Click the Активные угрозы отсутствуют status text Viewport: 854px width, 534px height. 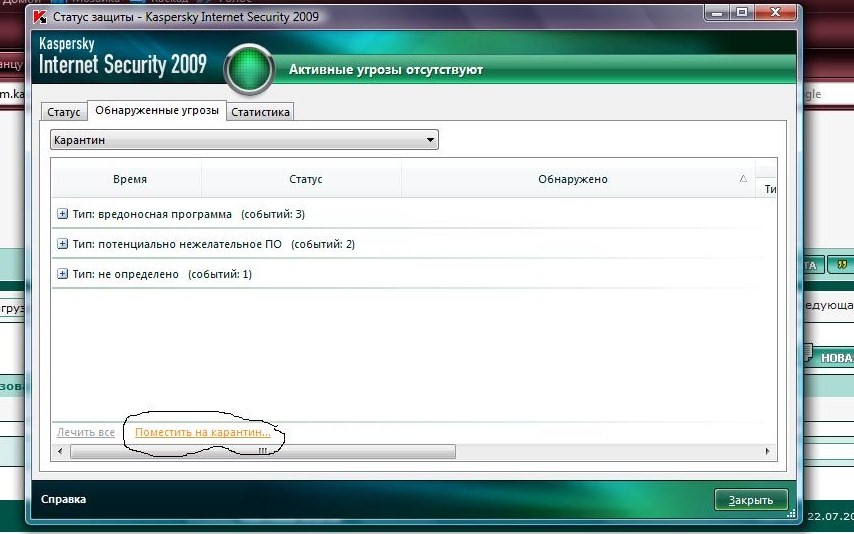coord(386,70)
